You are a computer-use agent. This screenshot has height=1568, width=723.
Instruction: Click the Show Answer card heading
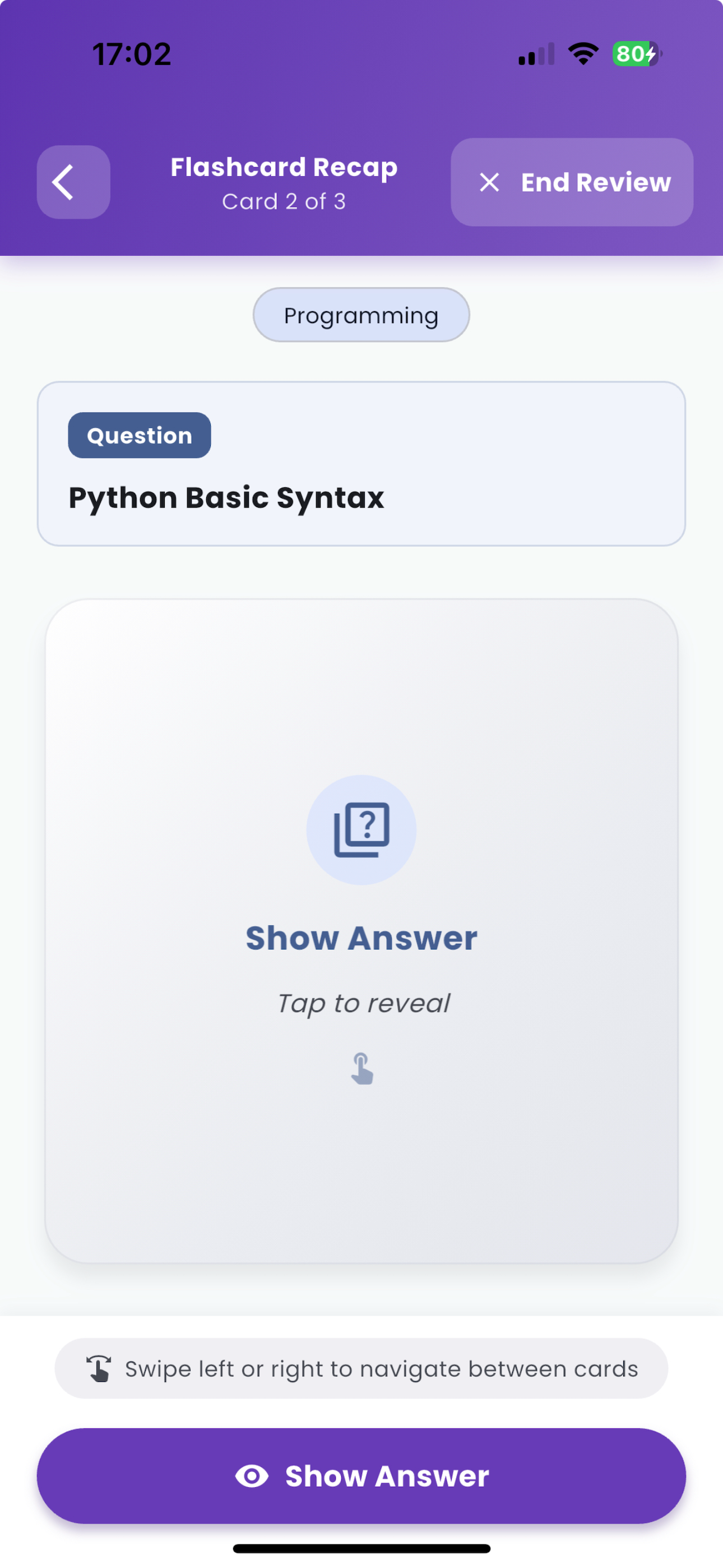pos(361,938)
